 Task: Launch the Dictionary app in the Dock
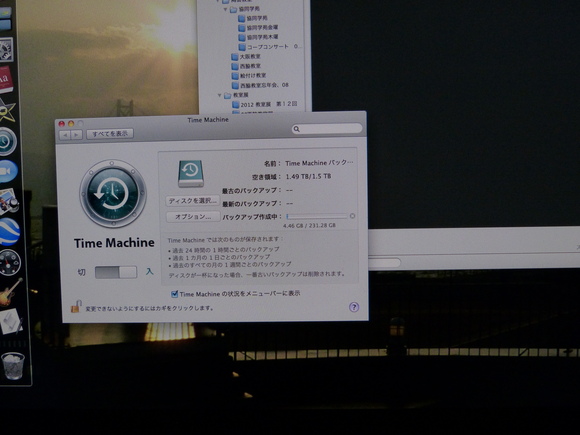click(x=6, y=80)
